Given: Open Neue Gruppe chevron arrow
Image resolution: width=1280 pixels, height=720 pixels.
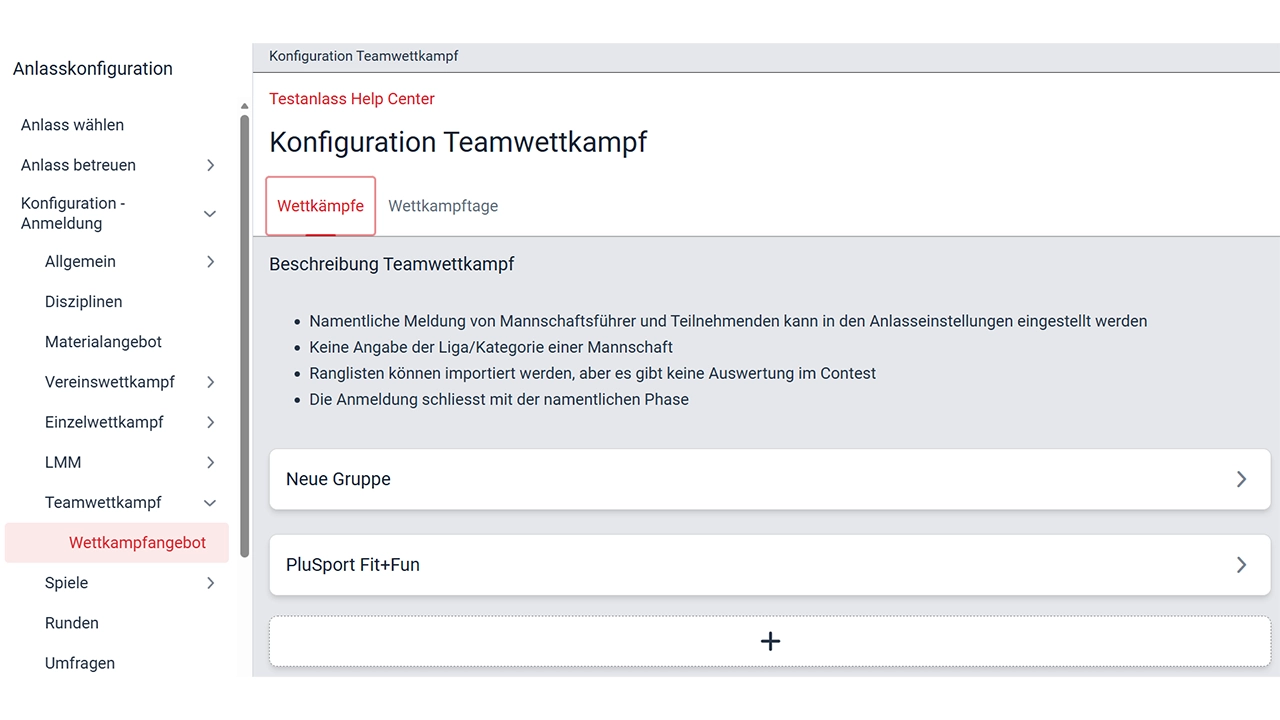Looking at the screenshot, I should 1241,479.
